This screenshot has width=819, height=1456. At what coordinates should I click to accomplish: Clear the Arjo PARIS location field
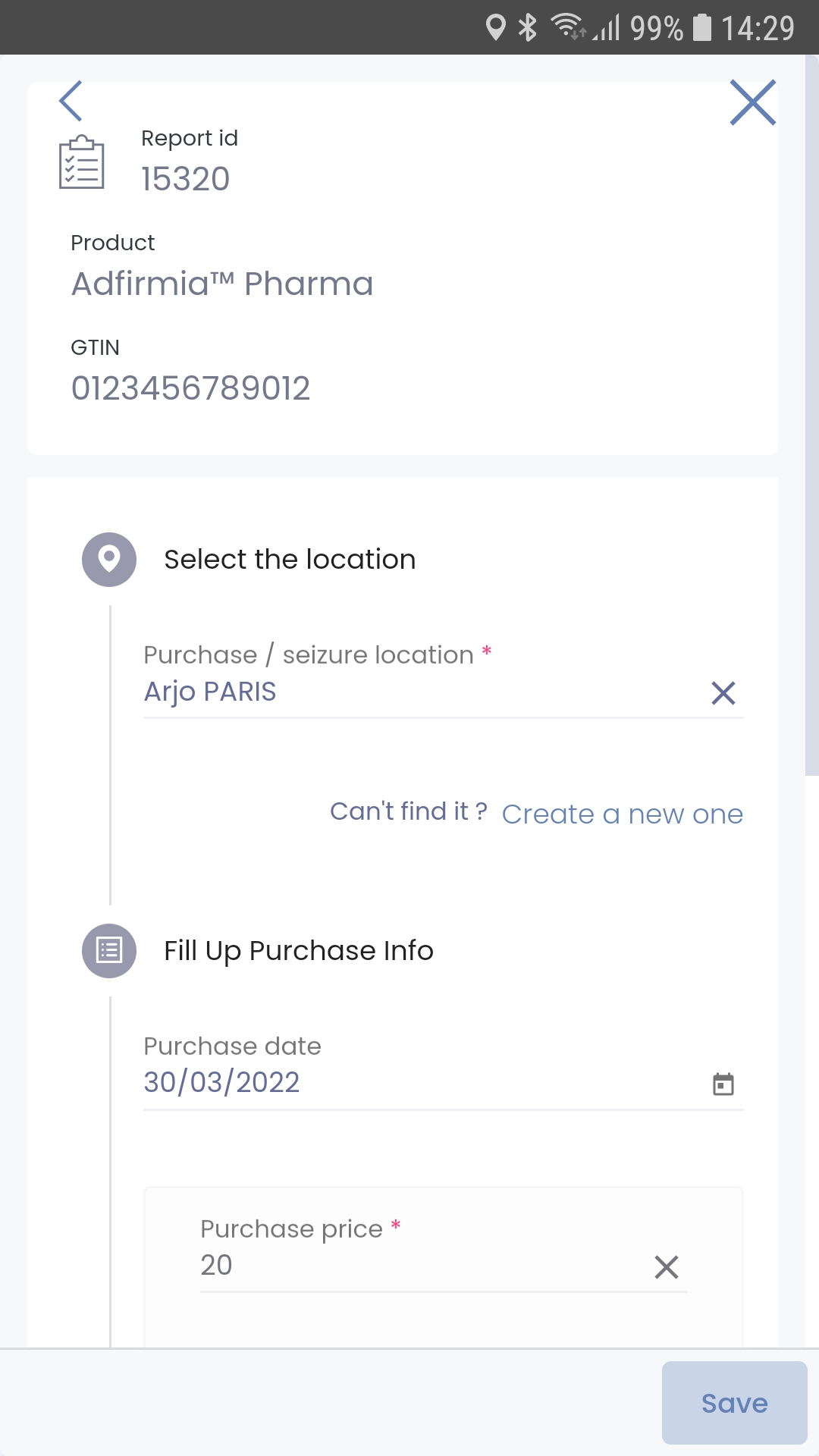pos(723,692)
